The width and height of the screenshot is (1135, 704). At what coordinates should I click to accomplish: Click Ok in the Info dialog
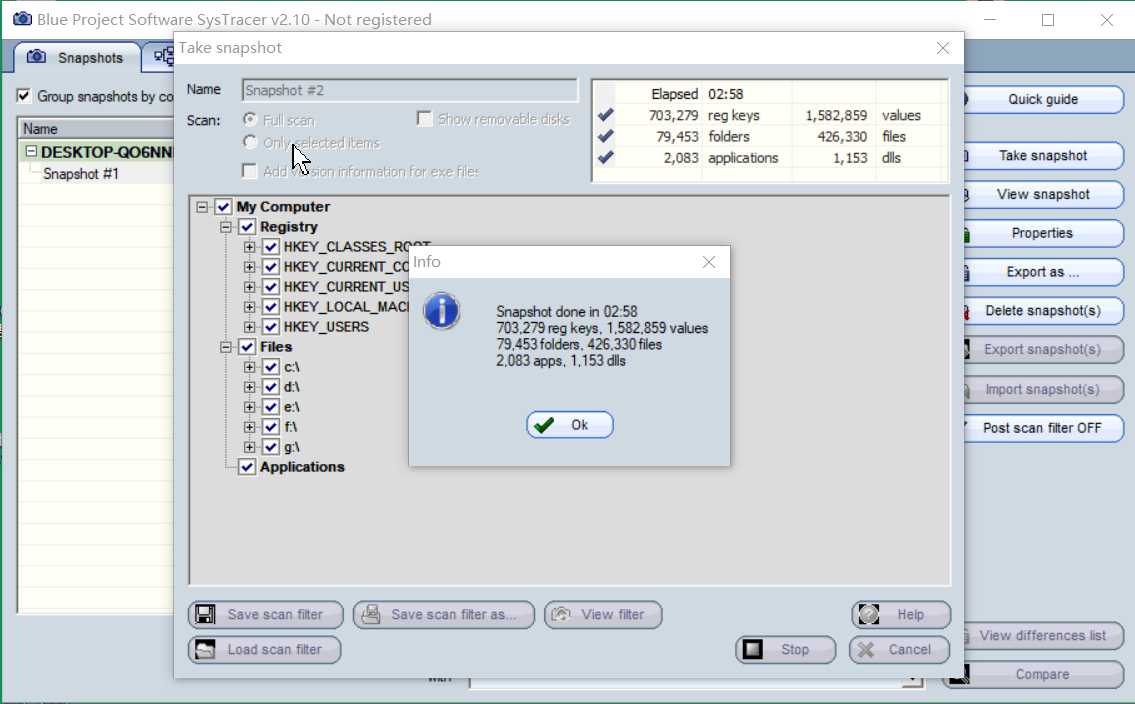(x=570, y=425)
